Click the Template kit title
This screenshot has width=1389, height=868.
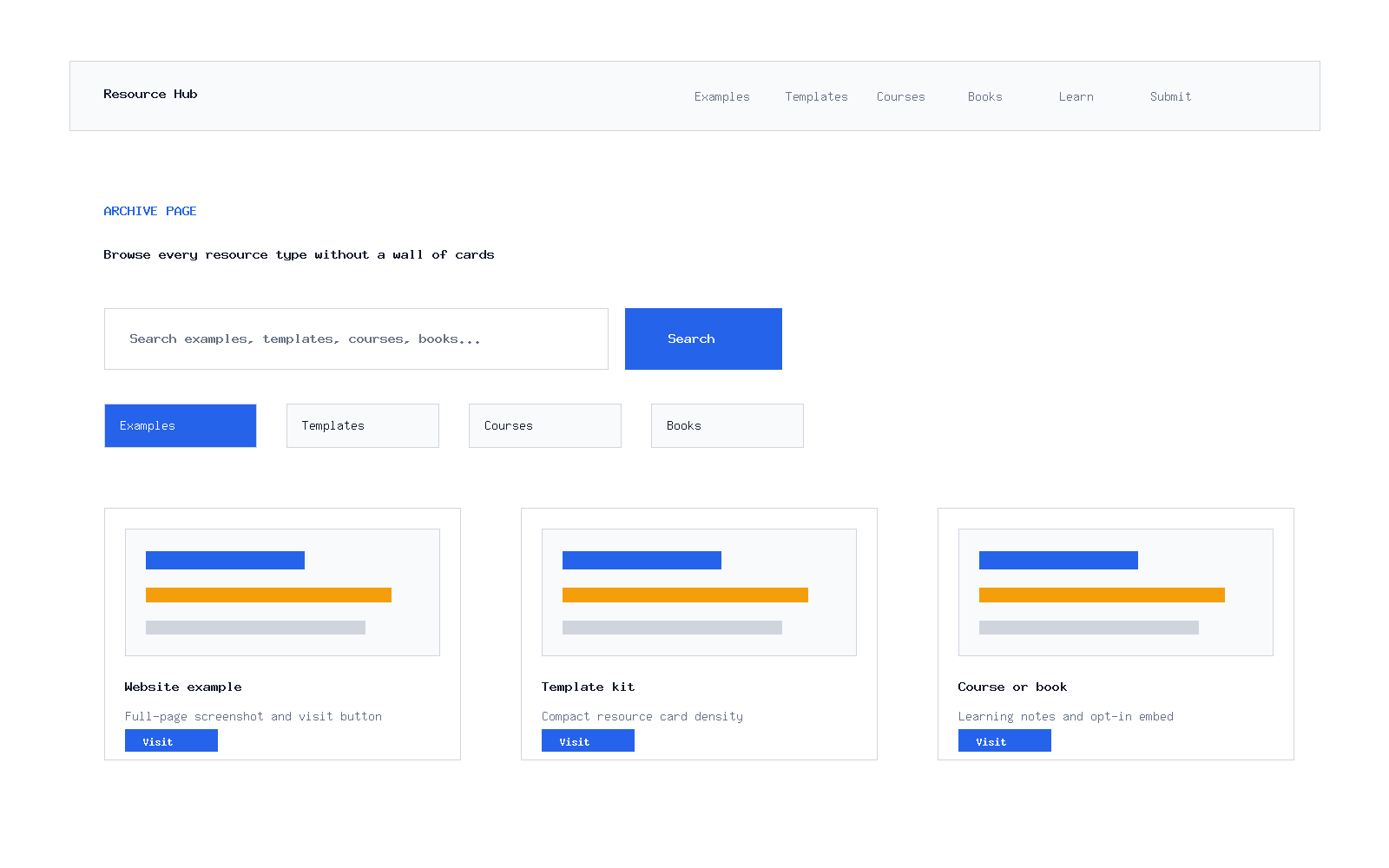588,687
